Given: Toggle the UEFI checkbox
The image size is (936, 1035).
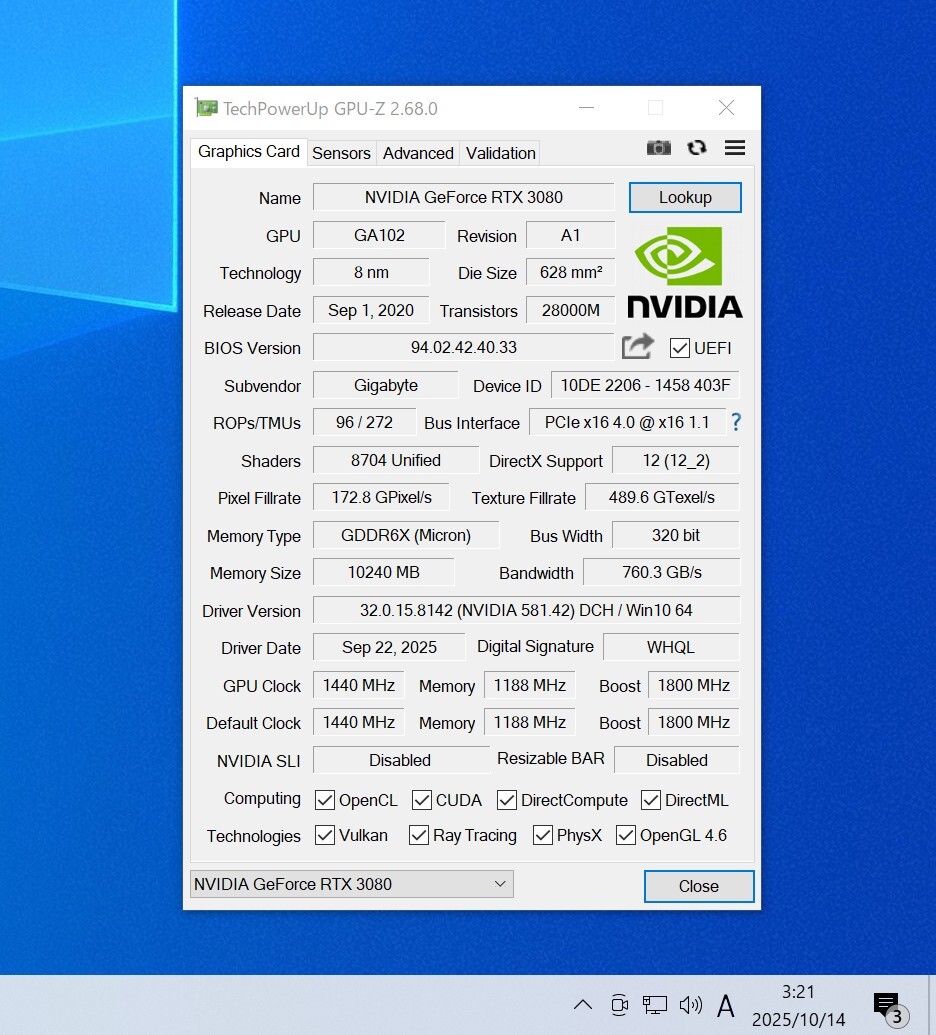Looking at the screenshot, I should click(680, 348).
